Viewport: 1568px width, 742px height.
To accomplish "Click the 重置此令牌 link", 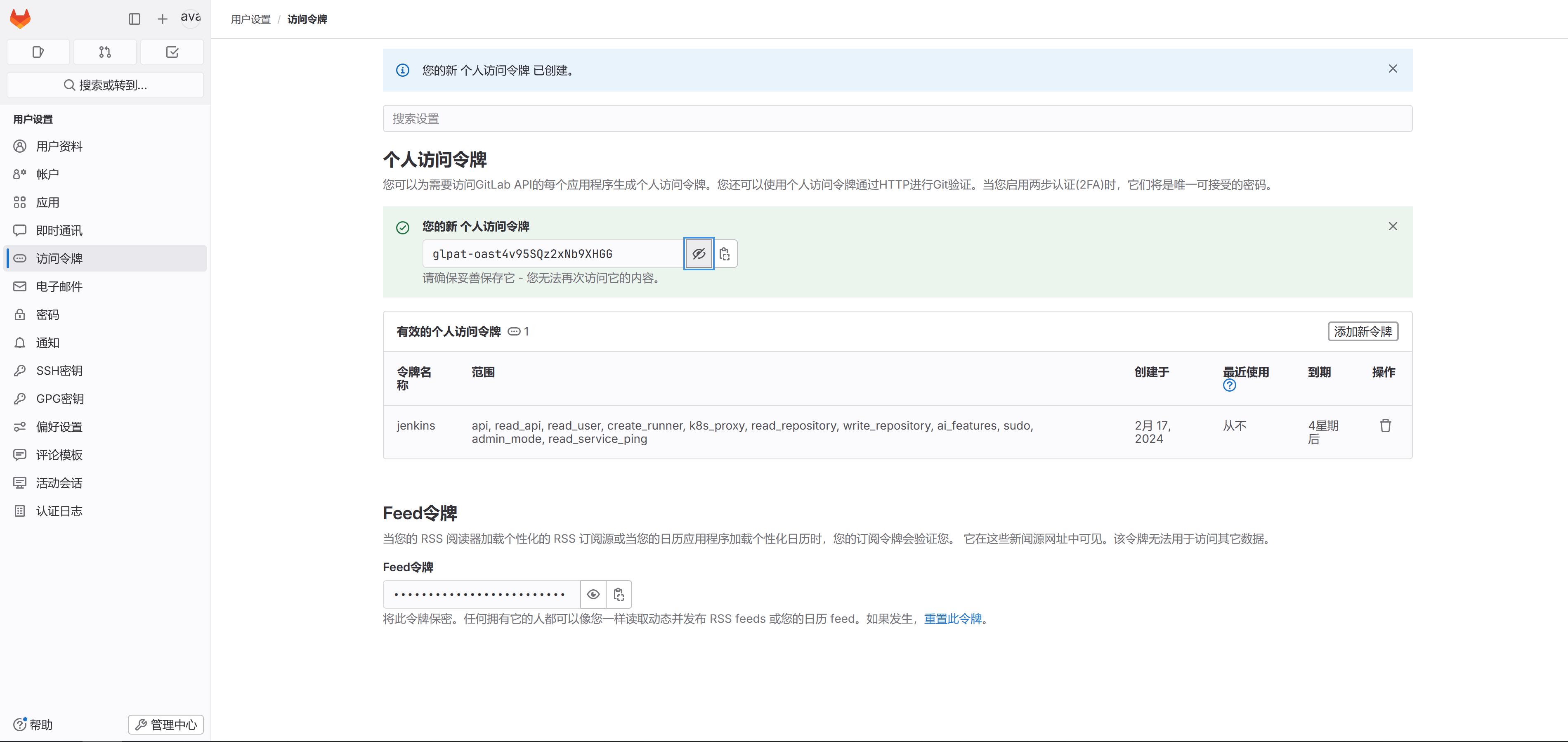I will click(x=953, y=619).
